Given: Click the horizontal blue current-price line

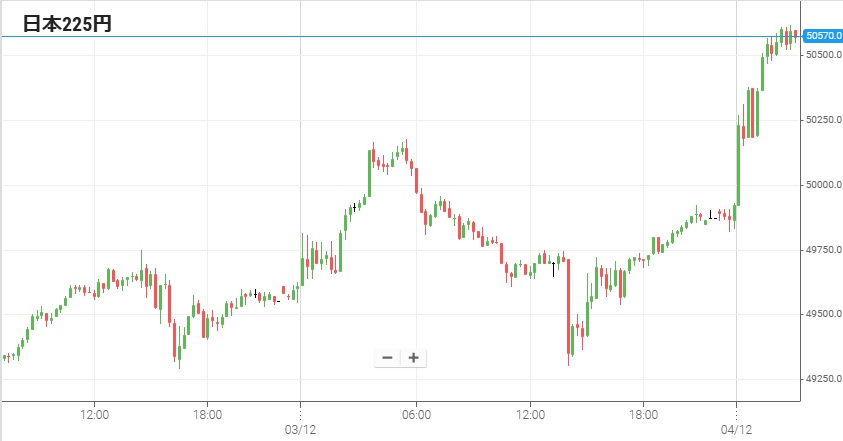Looking at the screenshot, I should 400,37.
